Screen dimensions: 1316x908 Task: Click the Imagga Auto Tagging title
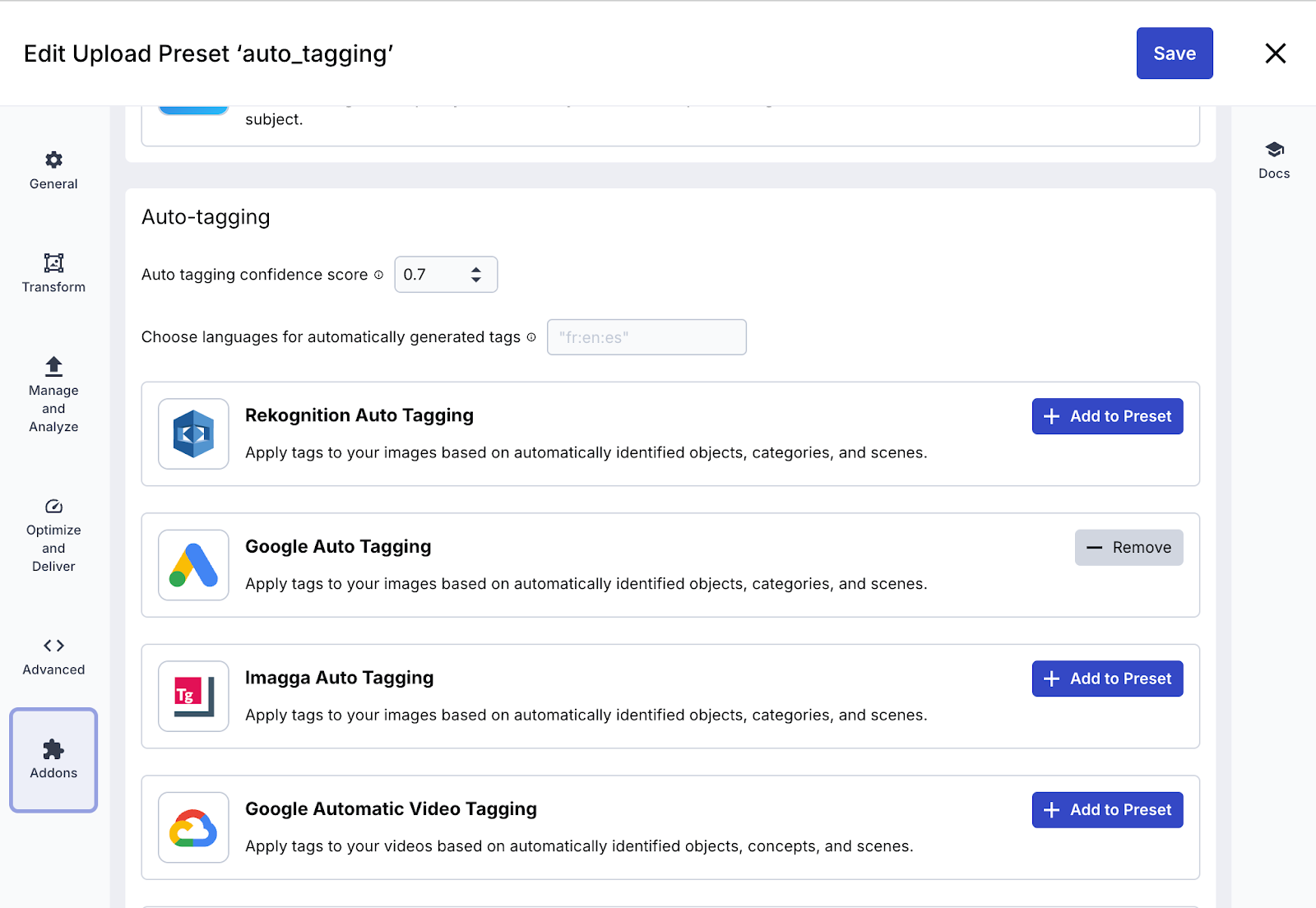pos(339,678)
